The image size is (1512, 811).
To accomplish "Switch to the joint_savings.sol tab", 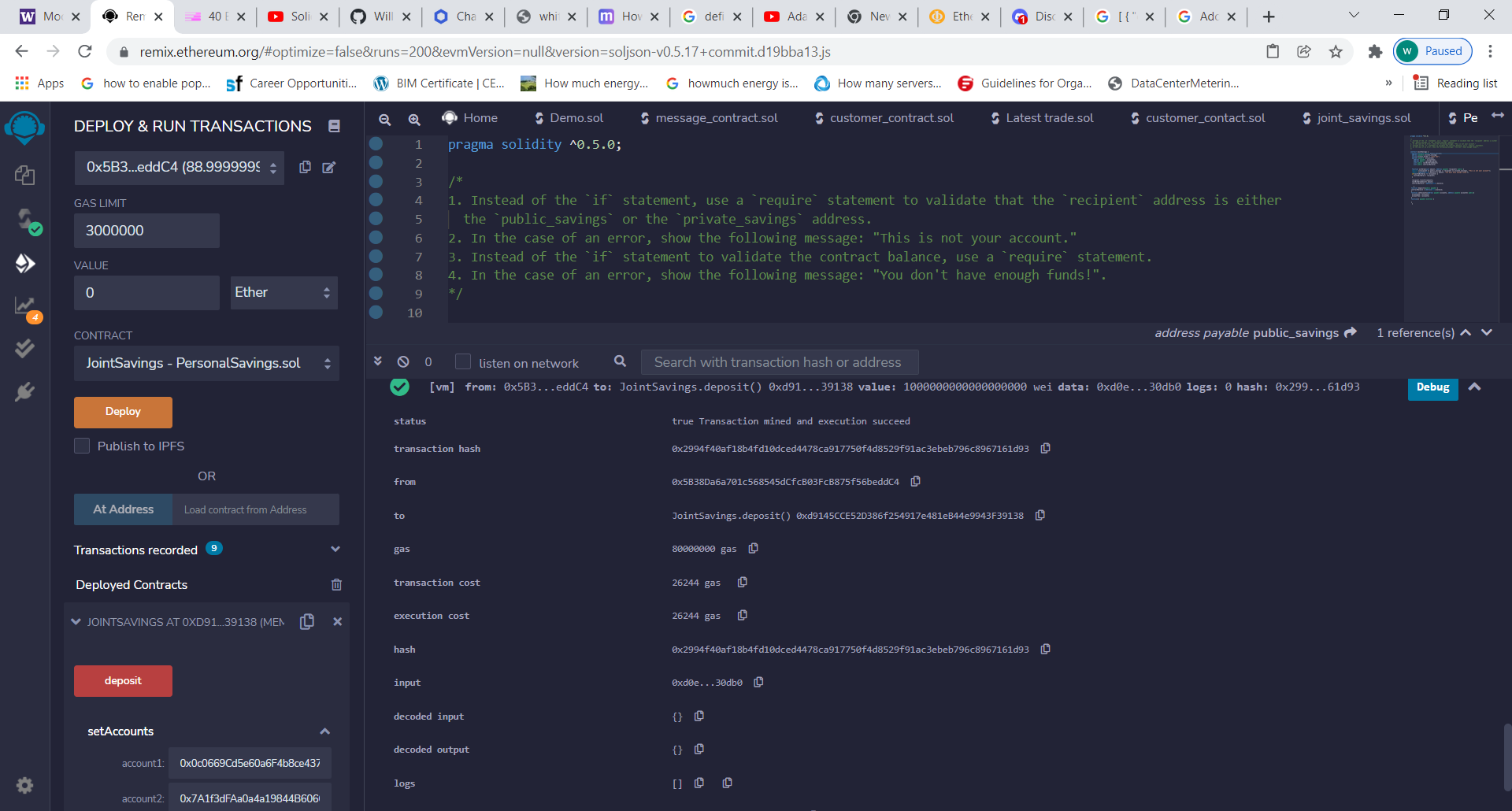I will coord(1356,118).
